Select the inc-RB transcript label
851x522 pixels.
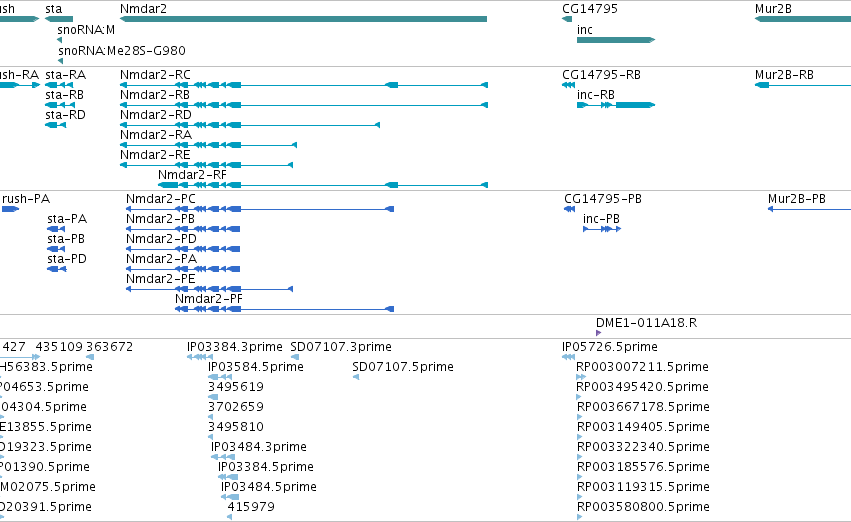click(596, 95)
